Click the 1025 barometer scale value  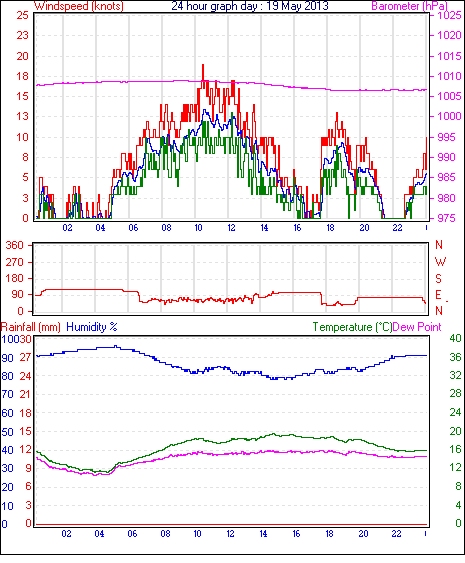[x=449, y=15]
